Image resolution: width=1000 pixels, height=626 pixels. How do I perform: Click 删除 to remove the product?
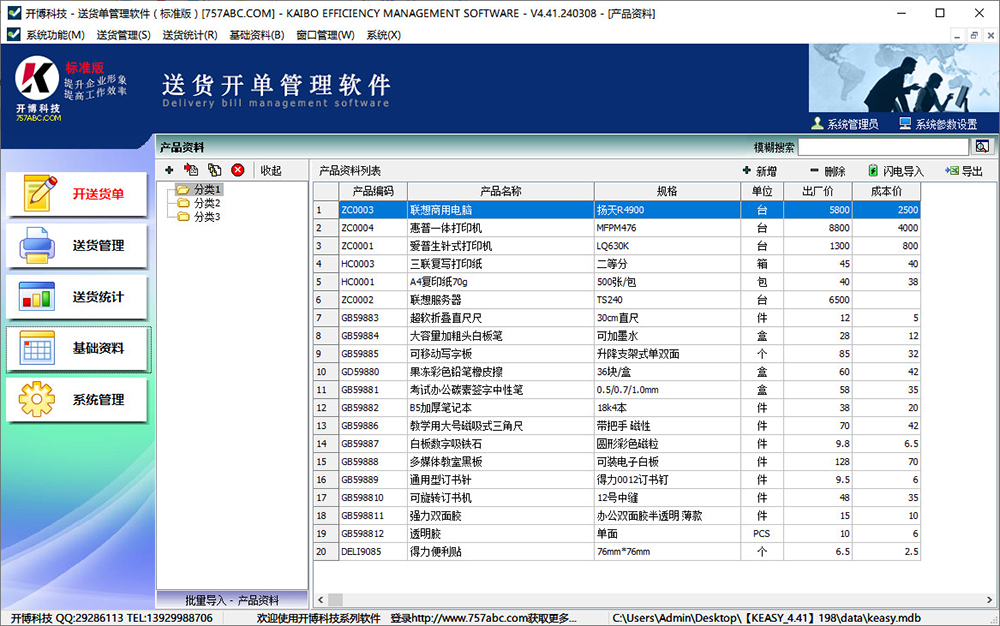[x=828, y=171]
